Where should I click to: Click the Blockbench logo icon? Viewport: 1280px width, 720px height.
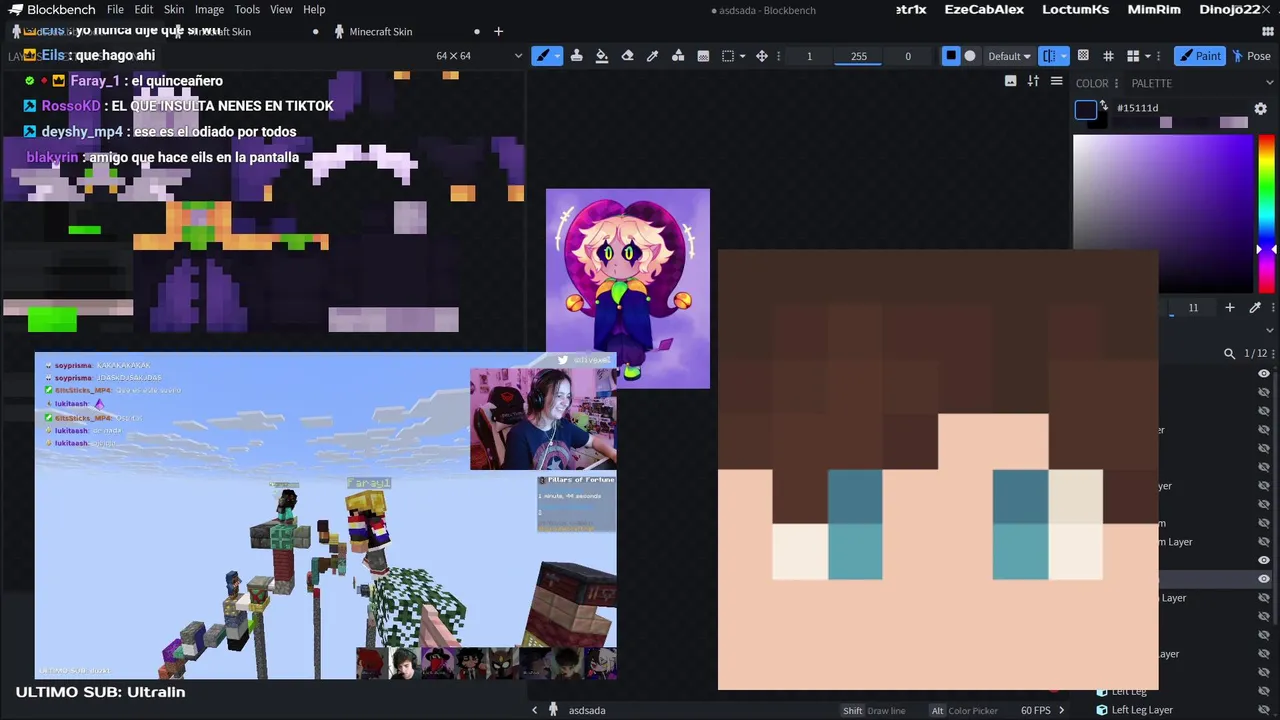click(x=15, y=9)
